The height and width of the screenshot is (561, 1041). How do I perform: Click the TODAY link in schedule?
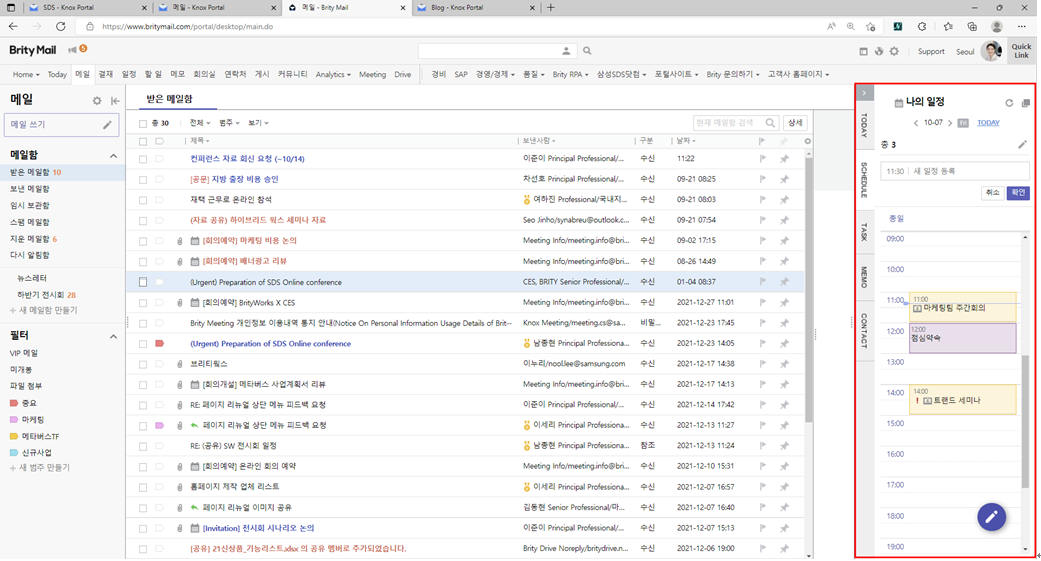(x=988, y=123)
